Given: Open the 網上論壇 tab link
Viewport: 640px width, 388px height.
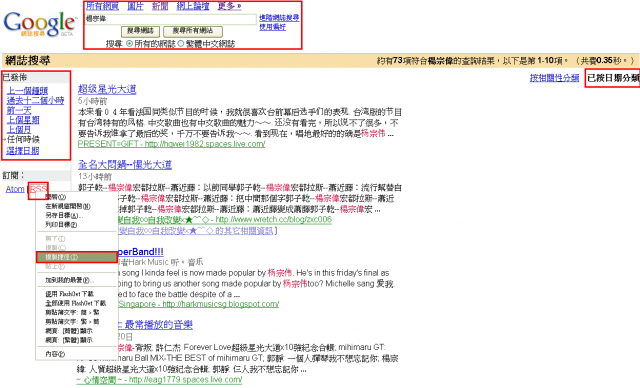Looking at the screenshot, I should click(193, 6).
